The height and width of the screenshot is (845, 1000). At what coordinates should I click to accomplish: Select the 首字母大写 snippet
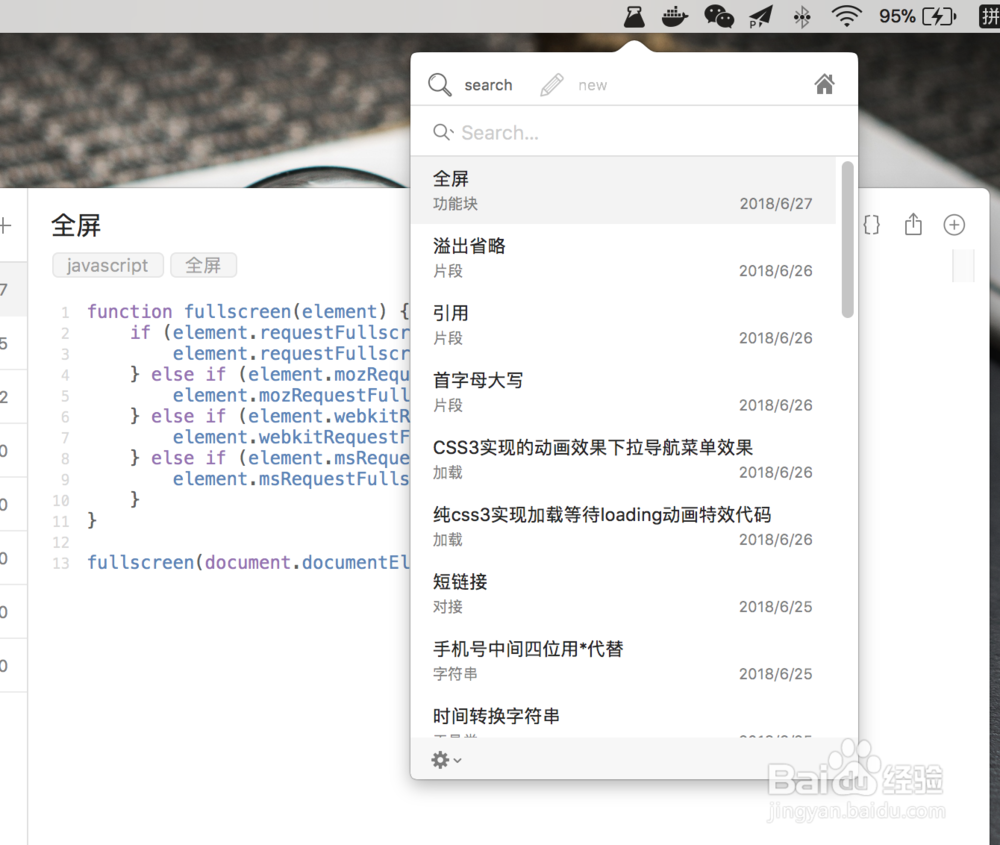pyautogui.click(x=623, y=392)
